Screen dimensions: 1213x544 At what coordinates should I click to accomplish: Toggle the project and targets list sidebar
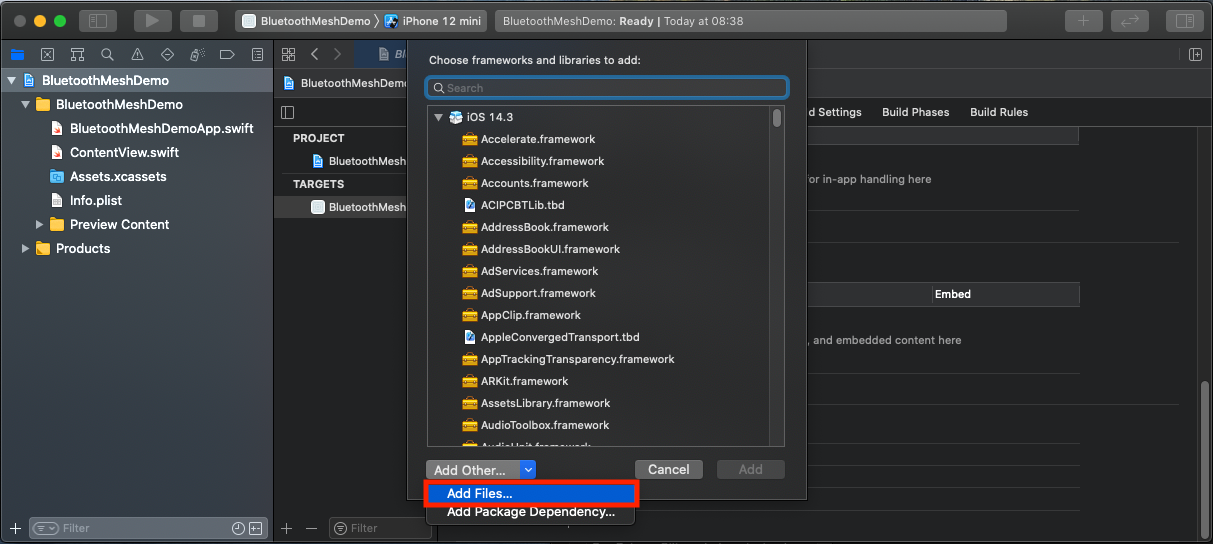288,112
